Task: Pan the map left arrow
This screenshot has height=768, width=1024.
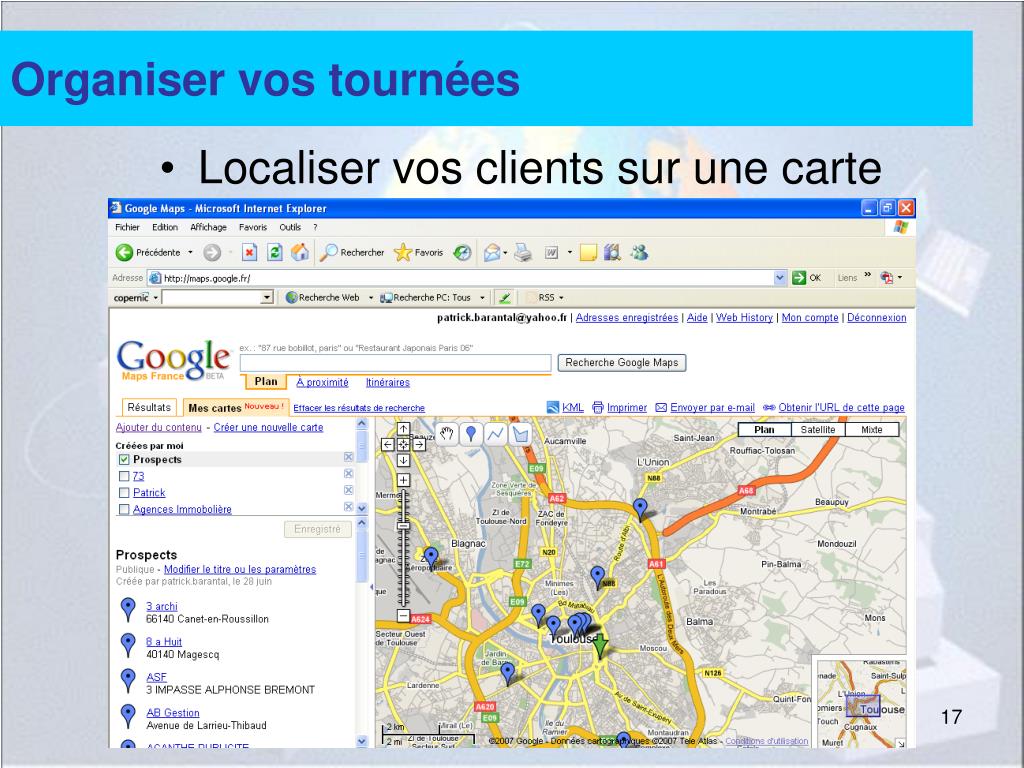Action: pos(388,445)
